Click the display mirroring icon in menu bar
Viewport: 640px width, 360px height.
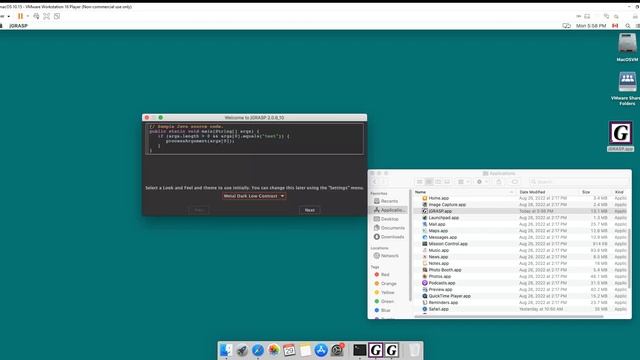coord(567,26)
